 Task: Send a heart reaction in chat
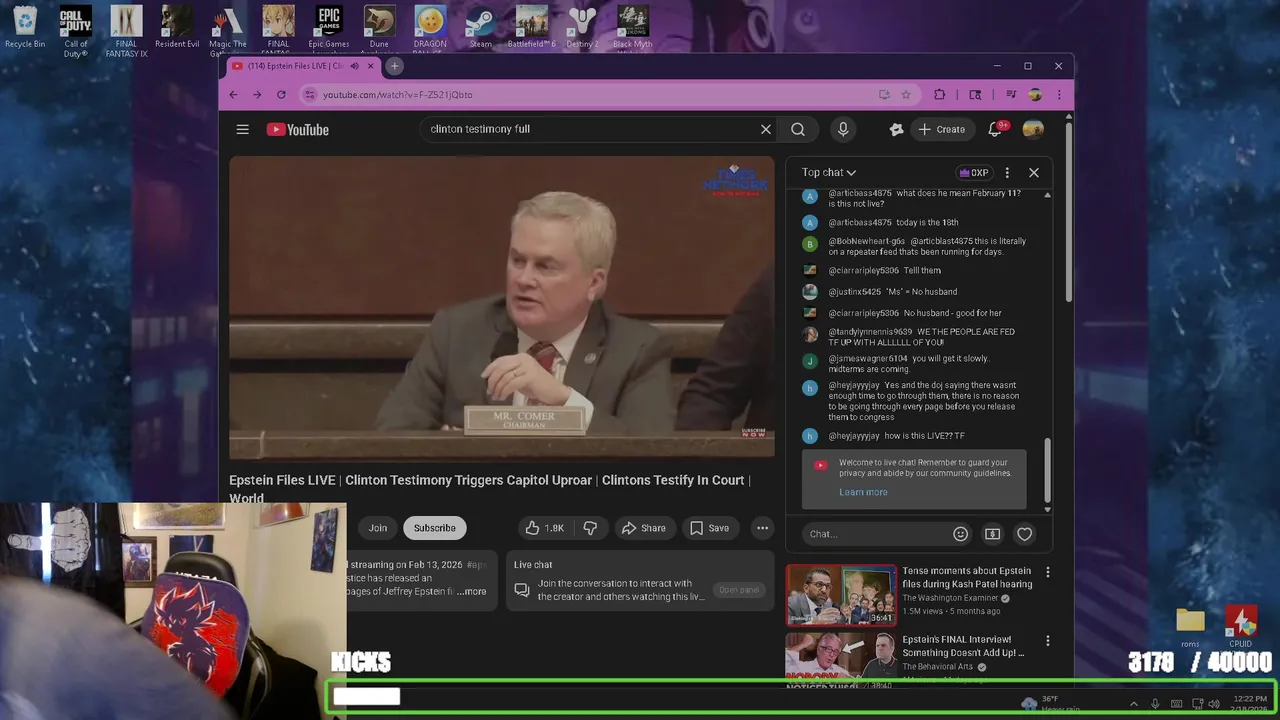[x=1024, y=534]
